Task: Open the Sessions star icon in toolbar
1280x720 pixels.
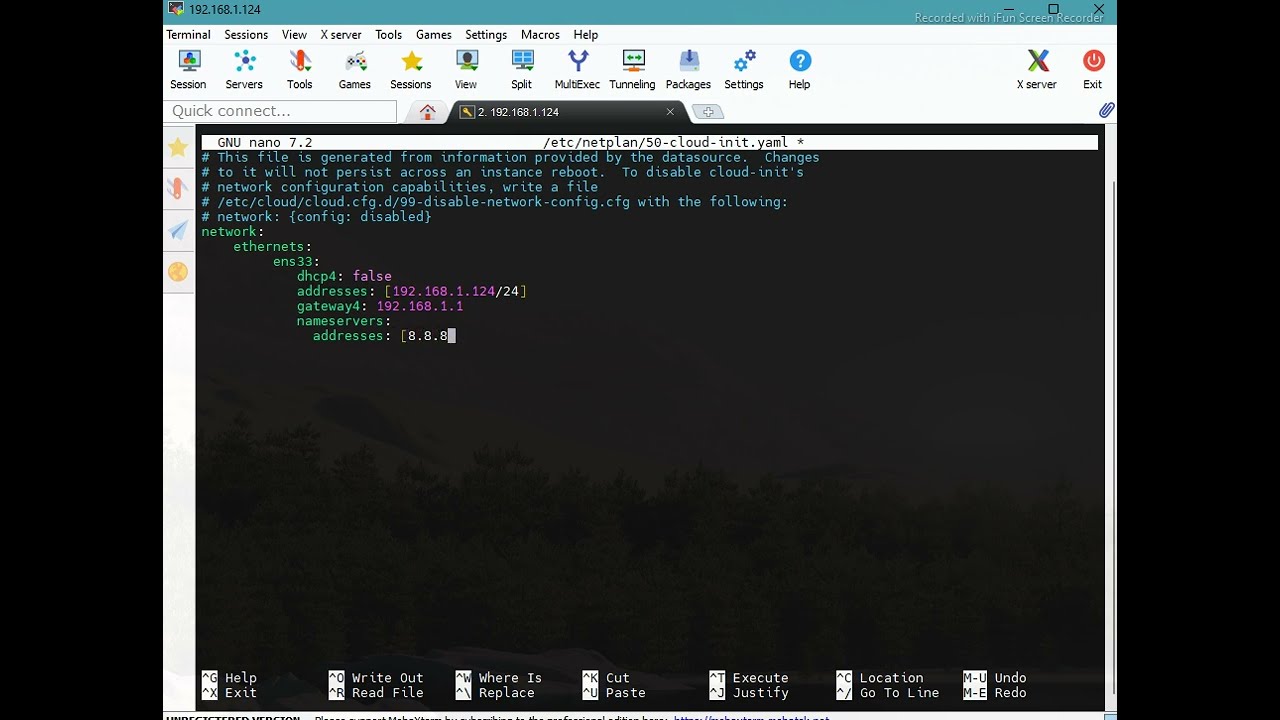Action: (411, 70)
